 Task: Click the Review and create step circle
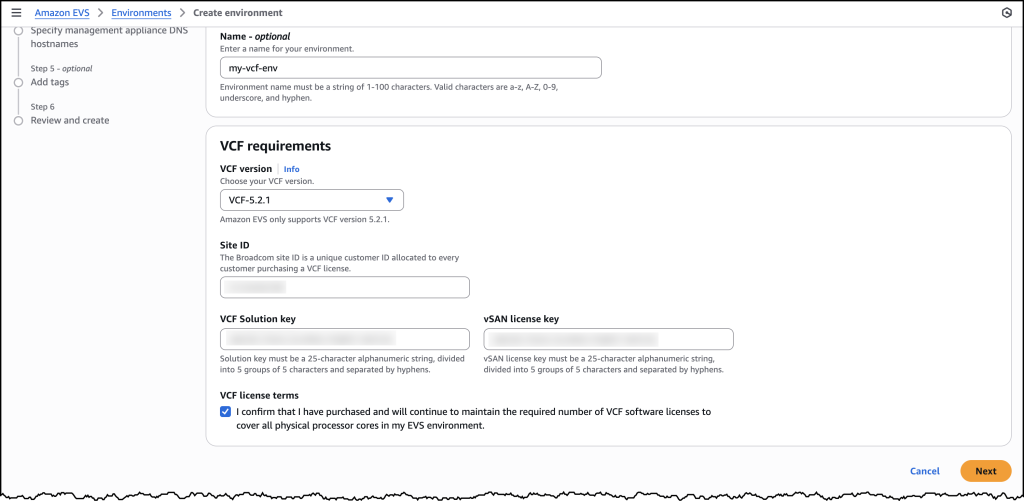point(18,120)
